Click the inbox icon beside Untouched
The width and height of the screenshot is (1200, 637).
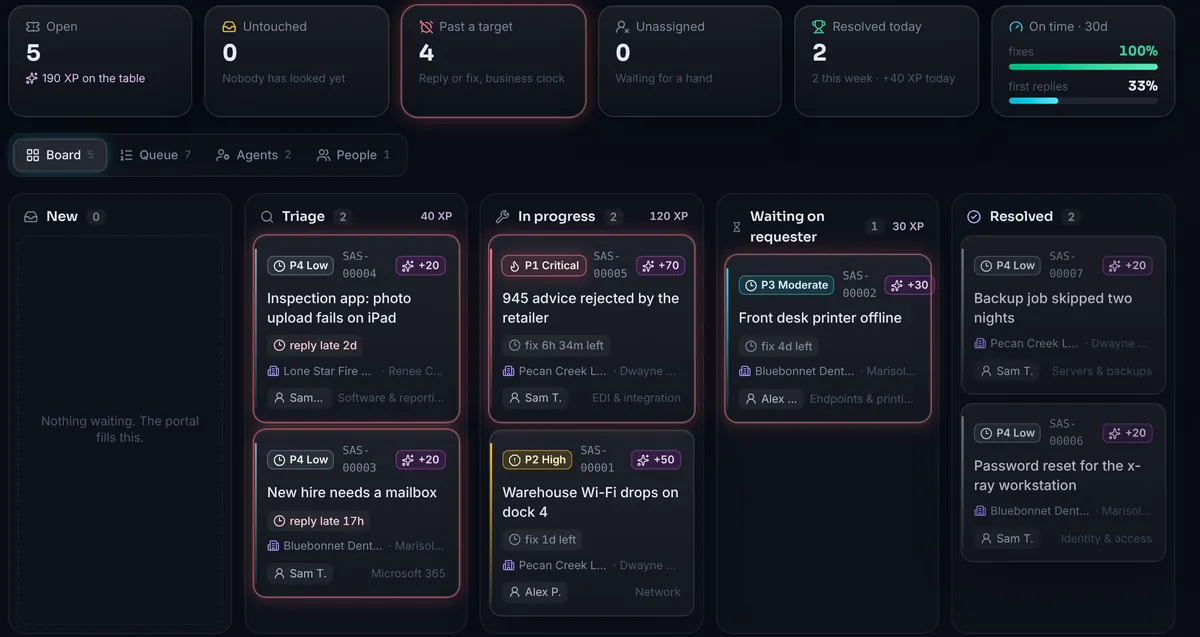pos(229,27)
